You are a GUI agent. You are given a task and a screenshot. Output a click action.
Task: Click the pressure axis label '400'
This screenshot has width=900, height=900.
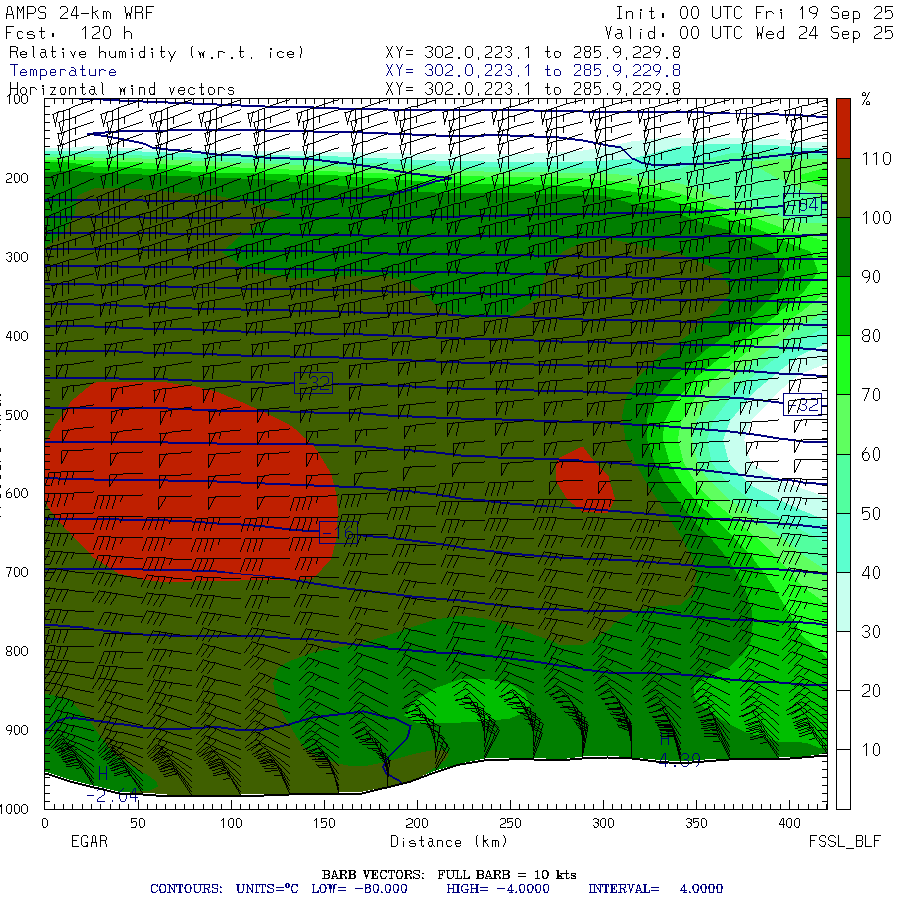(17, 336)
